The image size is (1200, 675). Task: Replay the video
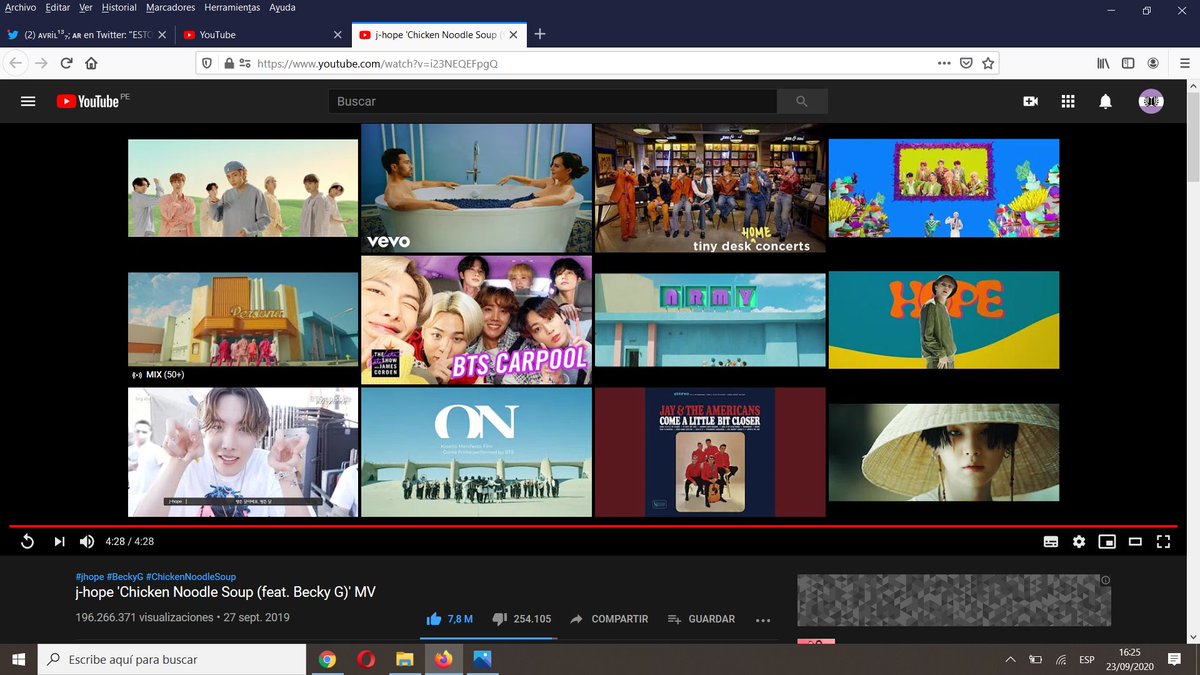28,541
